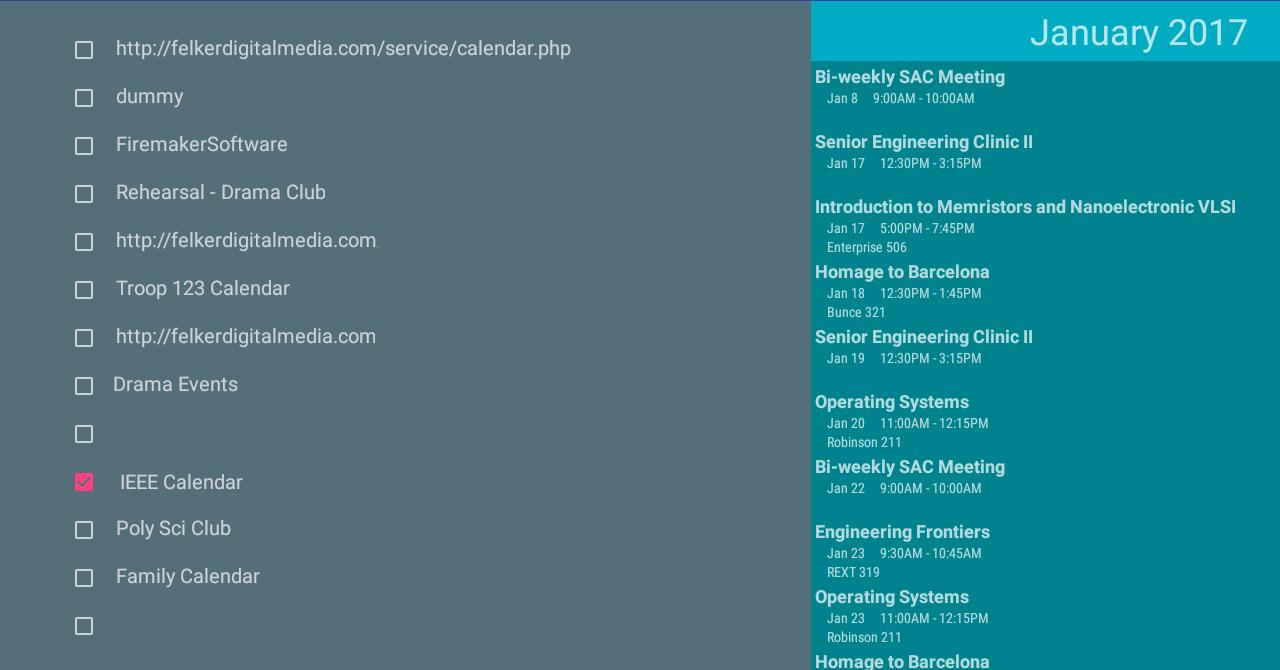Tick the FiremakerSoftware calendar checkbox
Viewport: 1280px width, 670px height.
(x=84, y=146)
